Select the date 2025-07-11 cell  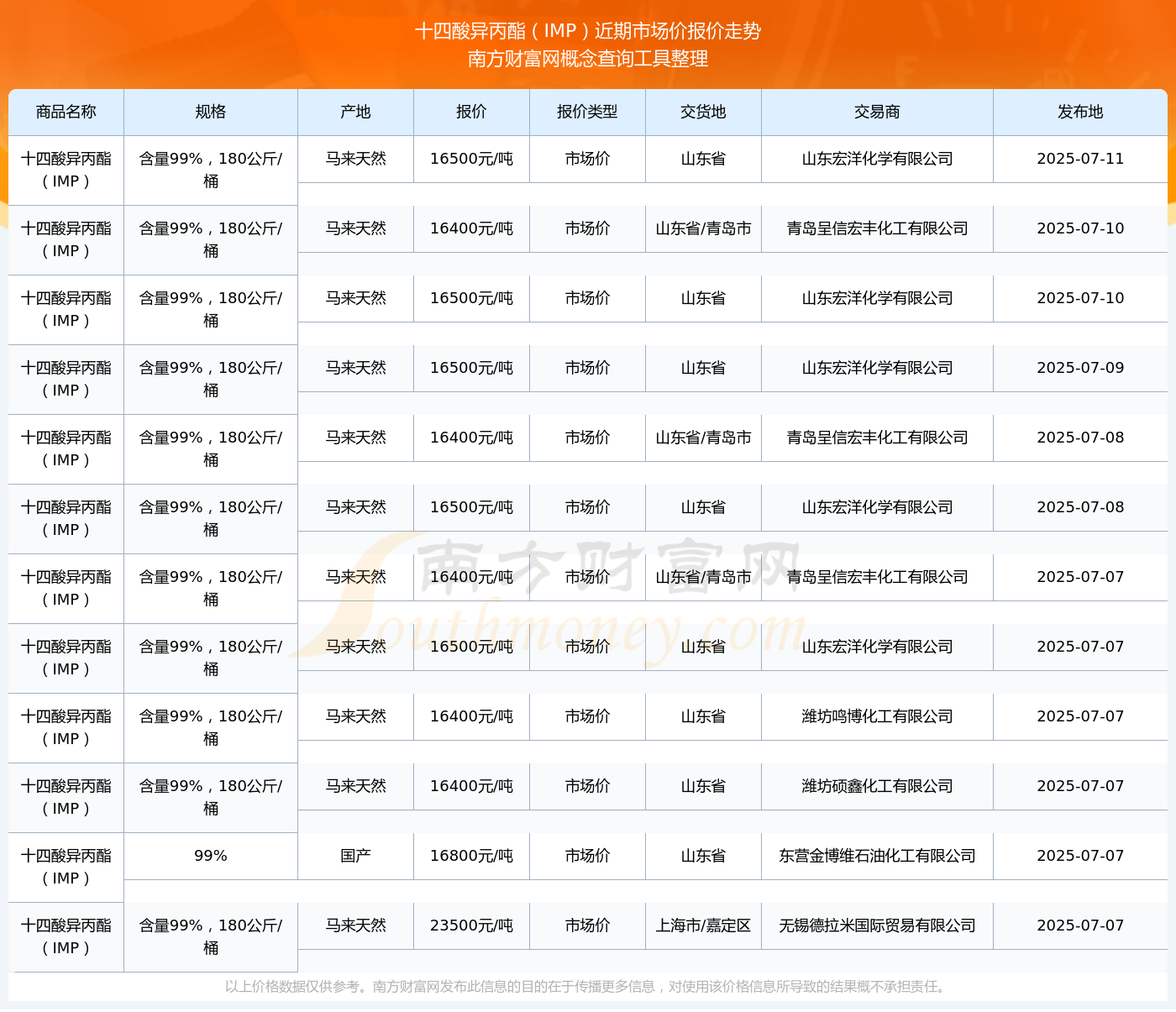[1080, 159]
